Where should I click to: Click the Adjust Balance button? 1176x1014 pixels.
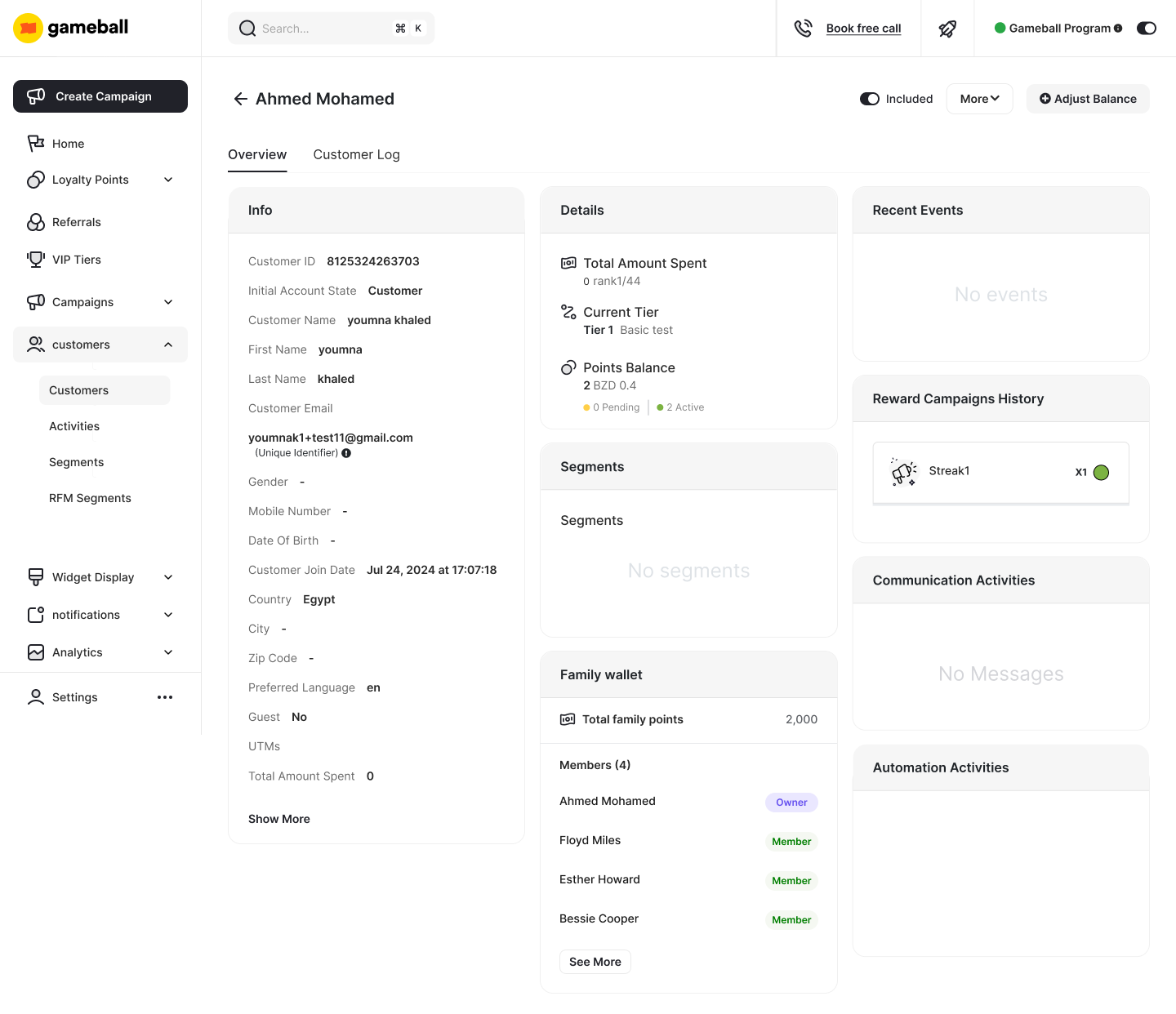pyautogui.click(x=1088, y=99)
